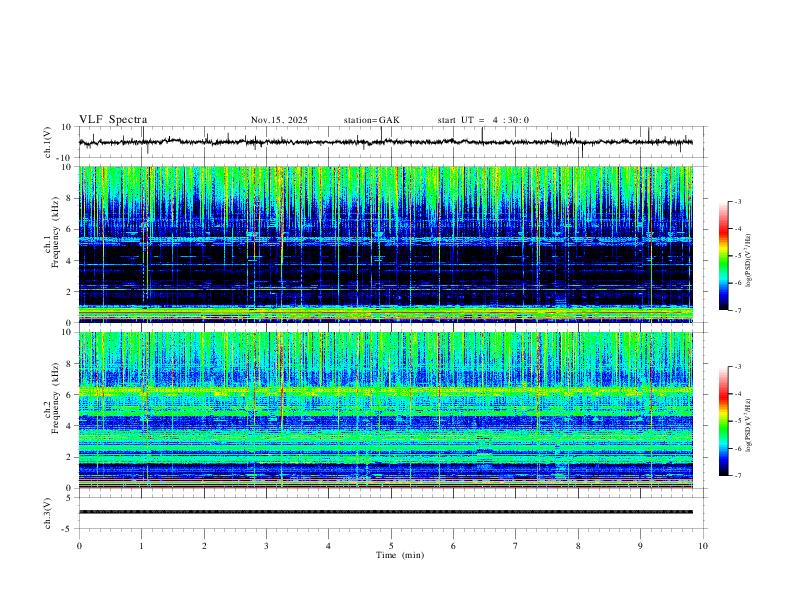792x612 pixels.
Task: Click time axis tick label "6"
Action: [x=454, y=546]
